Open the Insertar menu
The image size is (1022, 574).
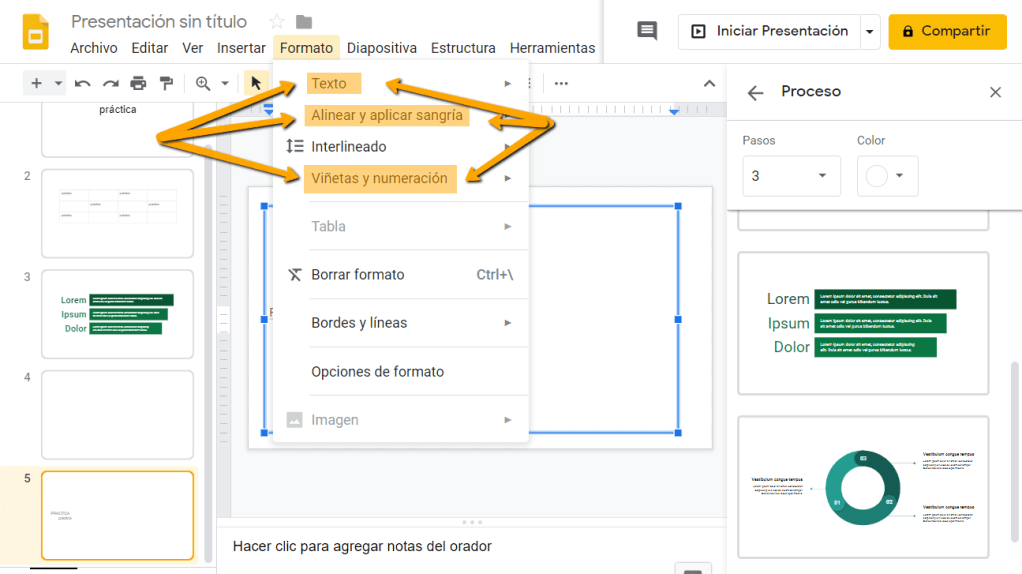coord(241,48)
